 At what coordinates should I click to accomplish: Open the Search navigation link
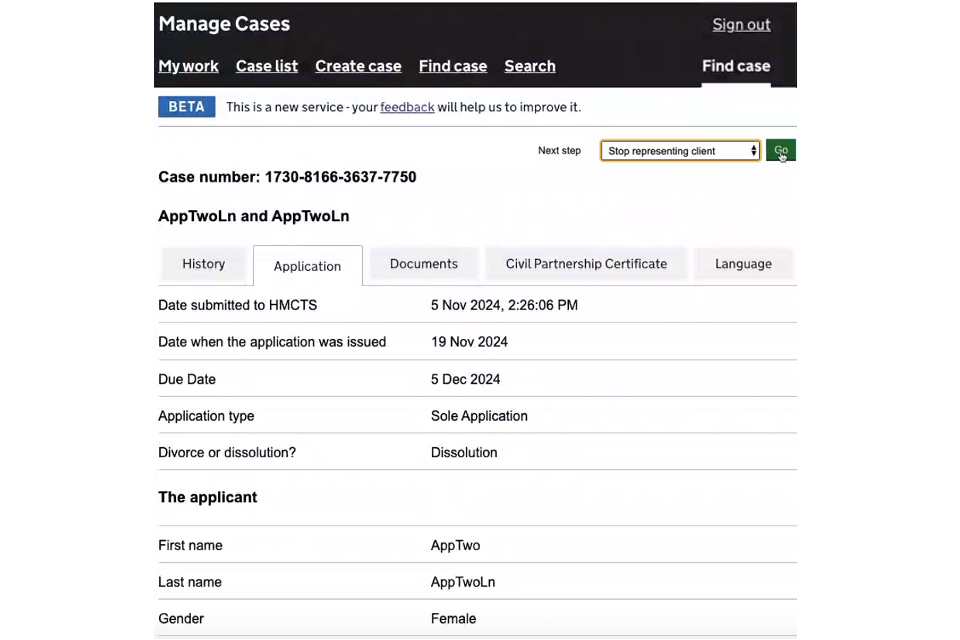coord(530,66)
